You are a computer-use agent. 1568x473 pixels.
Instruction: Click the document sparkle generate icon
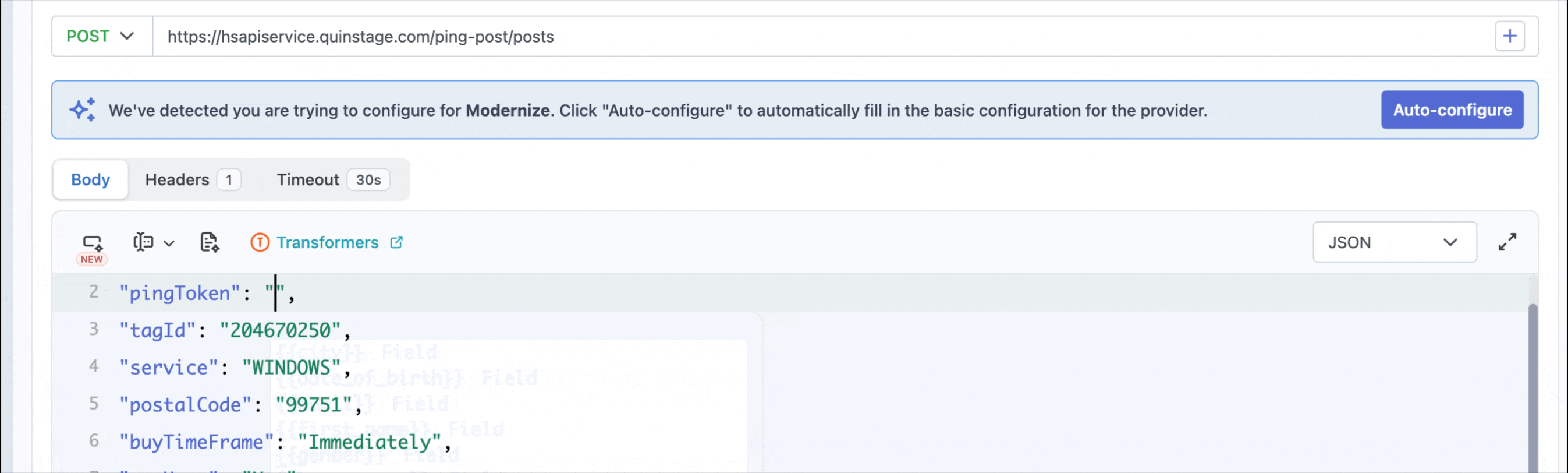(x=210, y=242)
